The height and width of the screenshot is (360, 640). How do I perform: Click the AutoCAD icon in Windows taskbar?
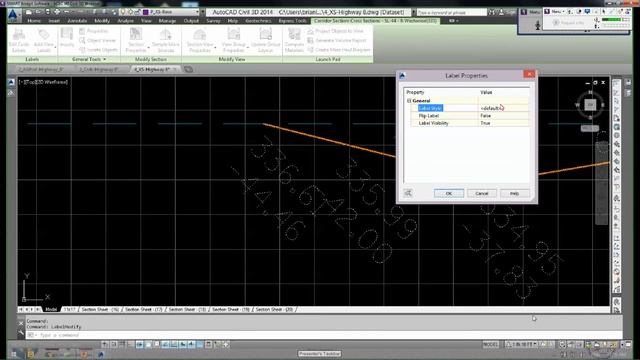(101, 354)
